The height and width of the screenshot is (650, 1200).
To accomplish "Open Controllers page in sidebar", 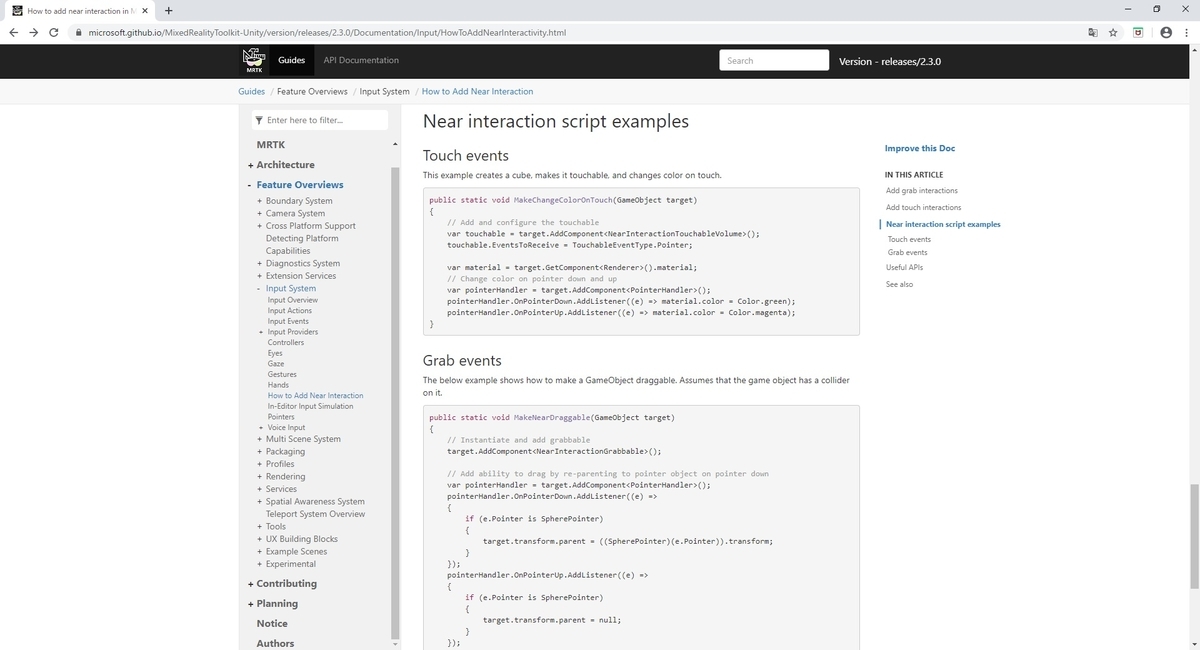I will click(286, 342).
